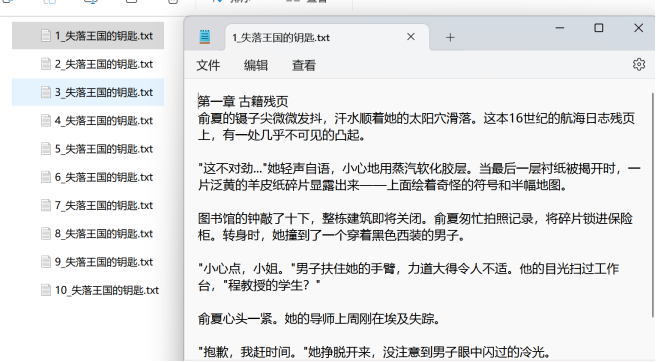
Task: Select file 8_失落王国的钥匙.txt in list
Action: pos(88,234)
